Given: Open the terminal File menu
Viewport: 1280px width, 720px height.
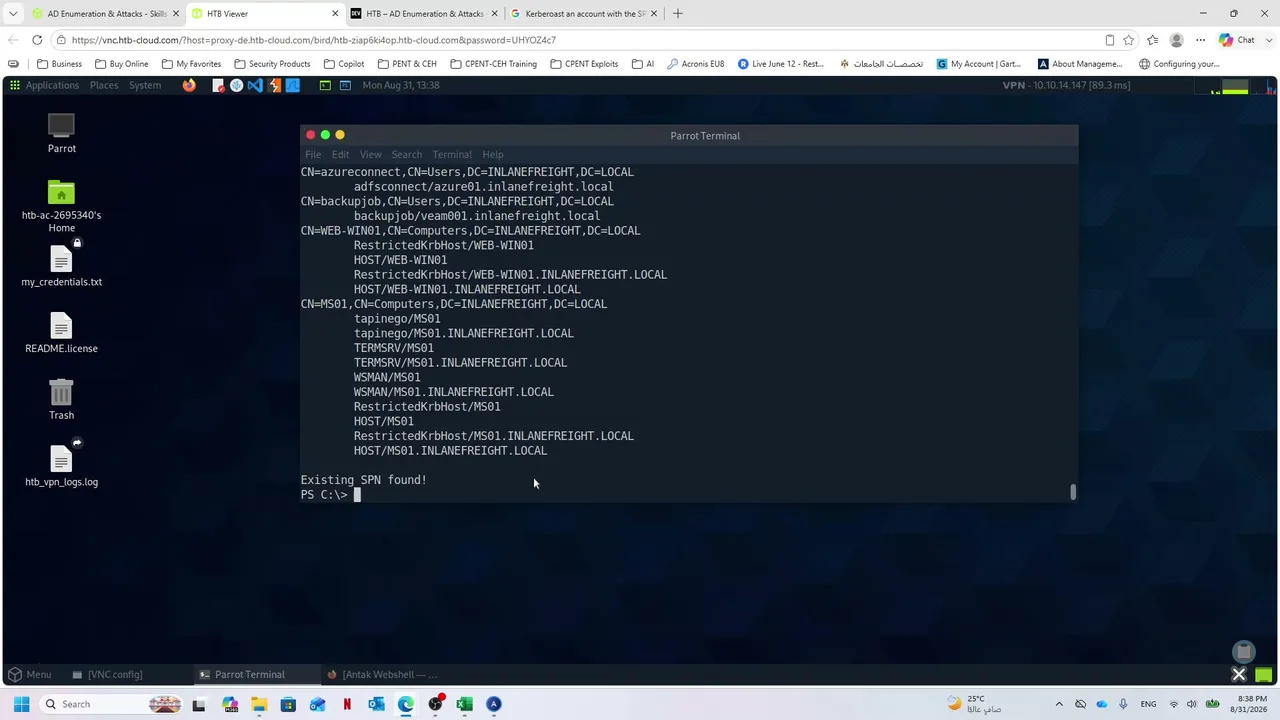Looking at the screenshot, I should coord(313,154).
